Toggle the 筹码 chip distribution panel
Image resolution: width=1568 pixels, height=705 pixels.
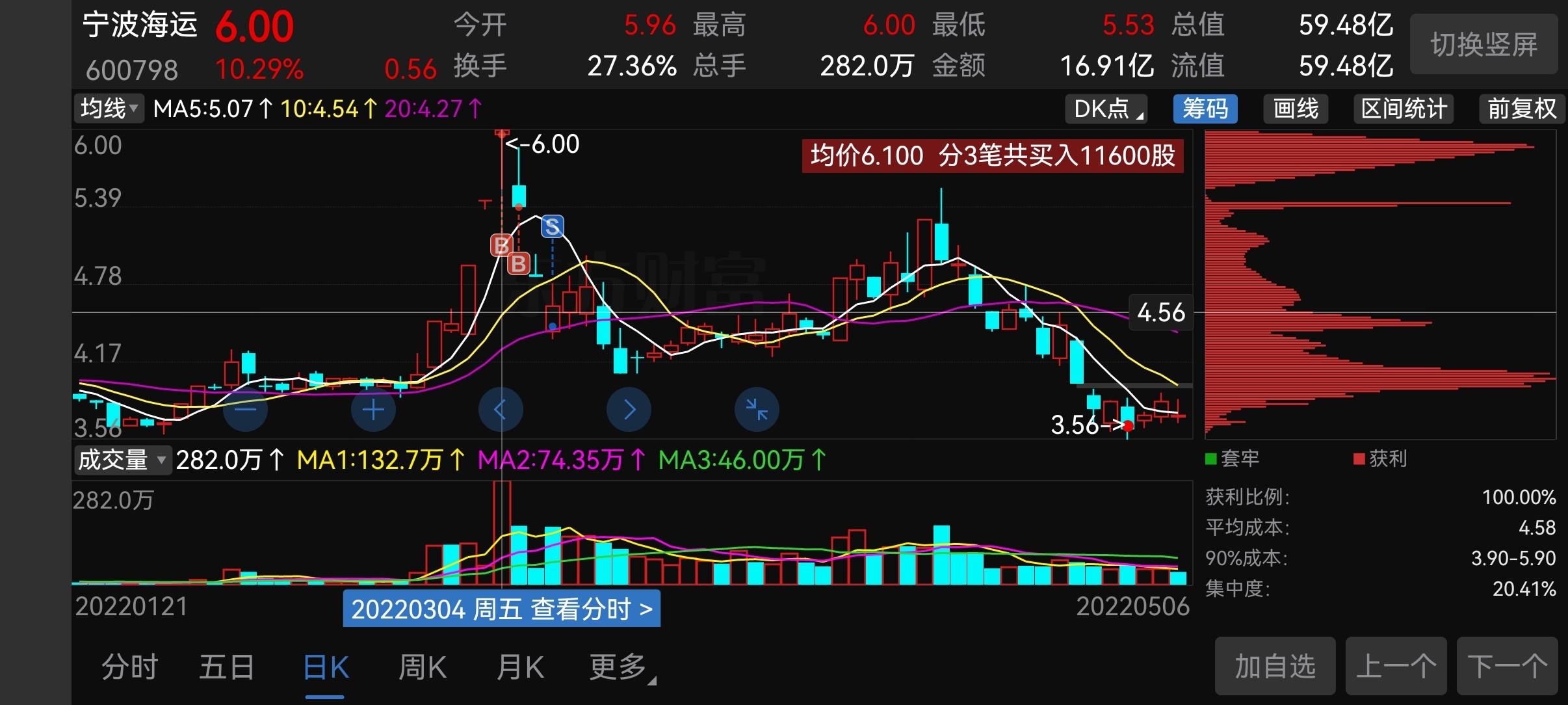click(1205, 109)
